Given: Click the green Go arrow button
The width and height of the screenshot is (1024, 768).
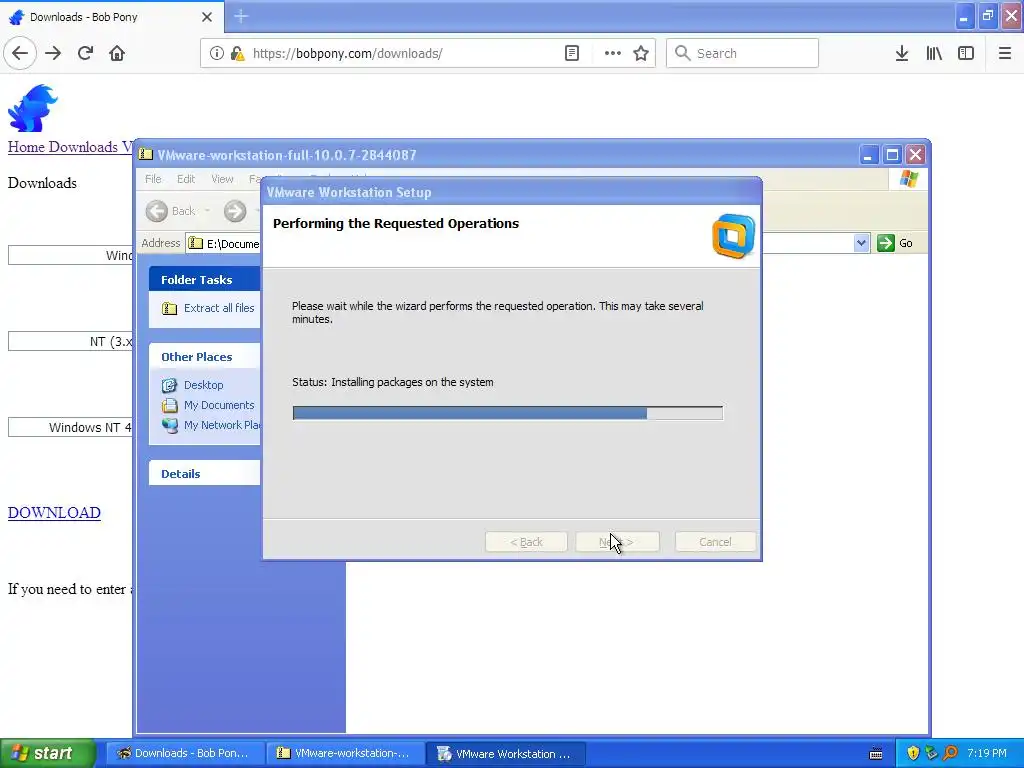Looking at the screenshot, I should pyautogui.click(x=886, y=243).
